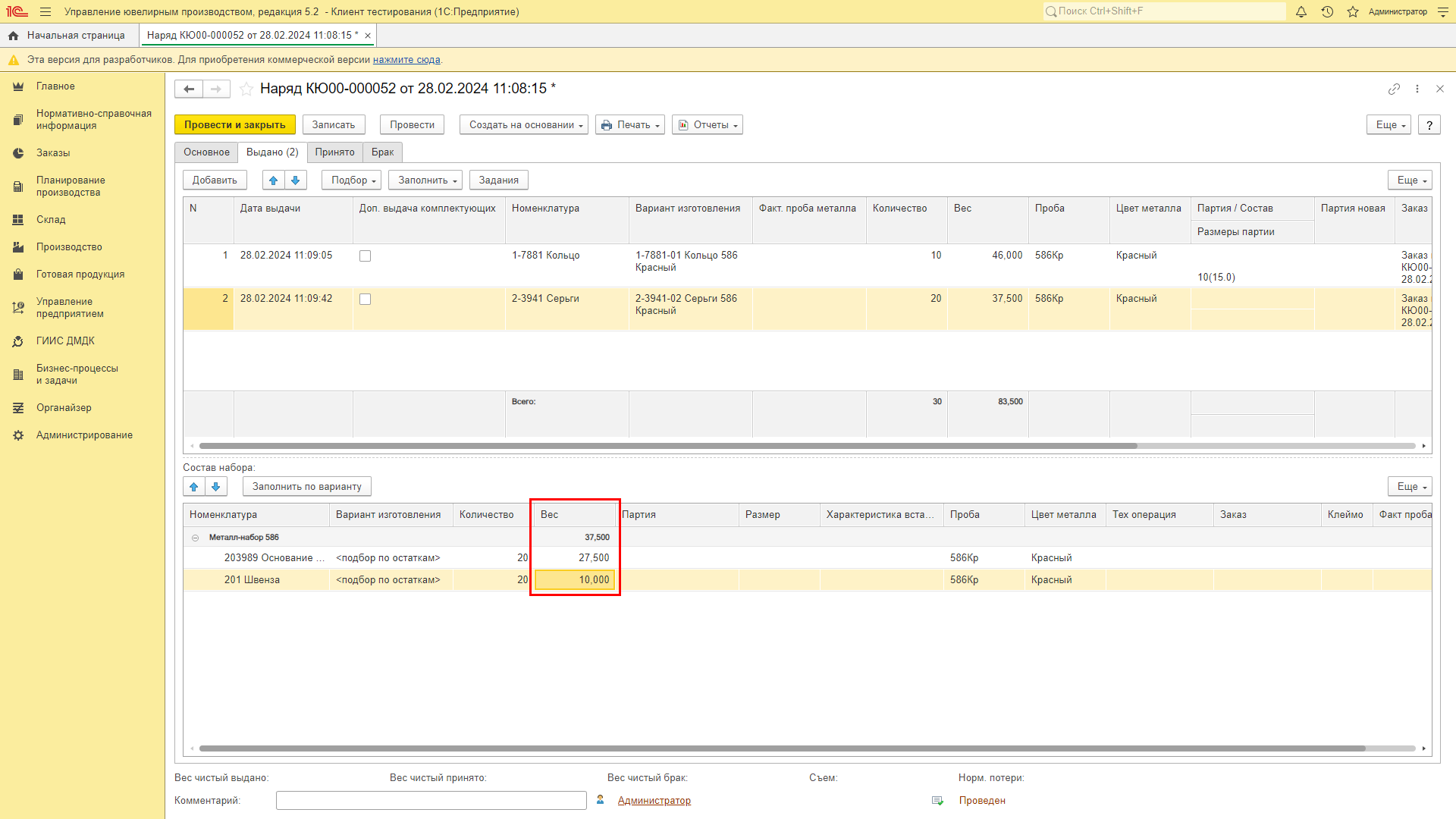Move set composition row down
The height and width of the screenshot is (819, 1456).
(216, 486)
